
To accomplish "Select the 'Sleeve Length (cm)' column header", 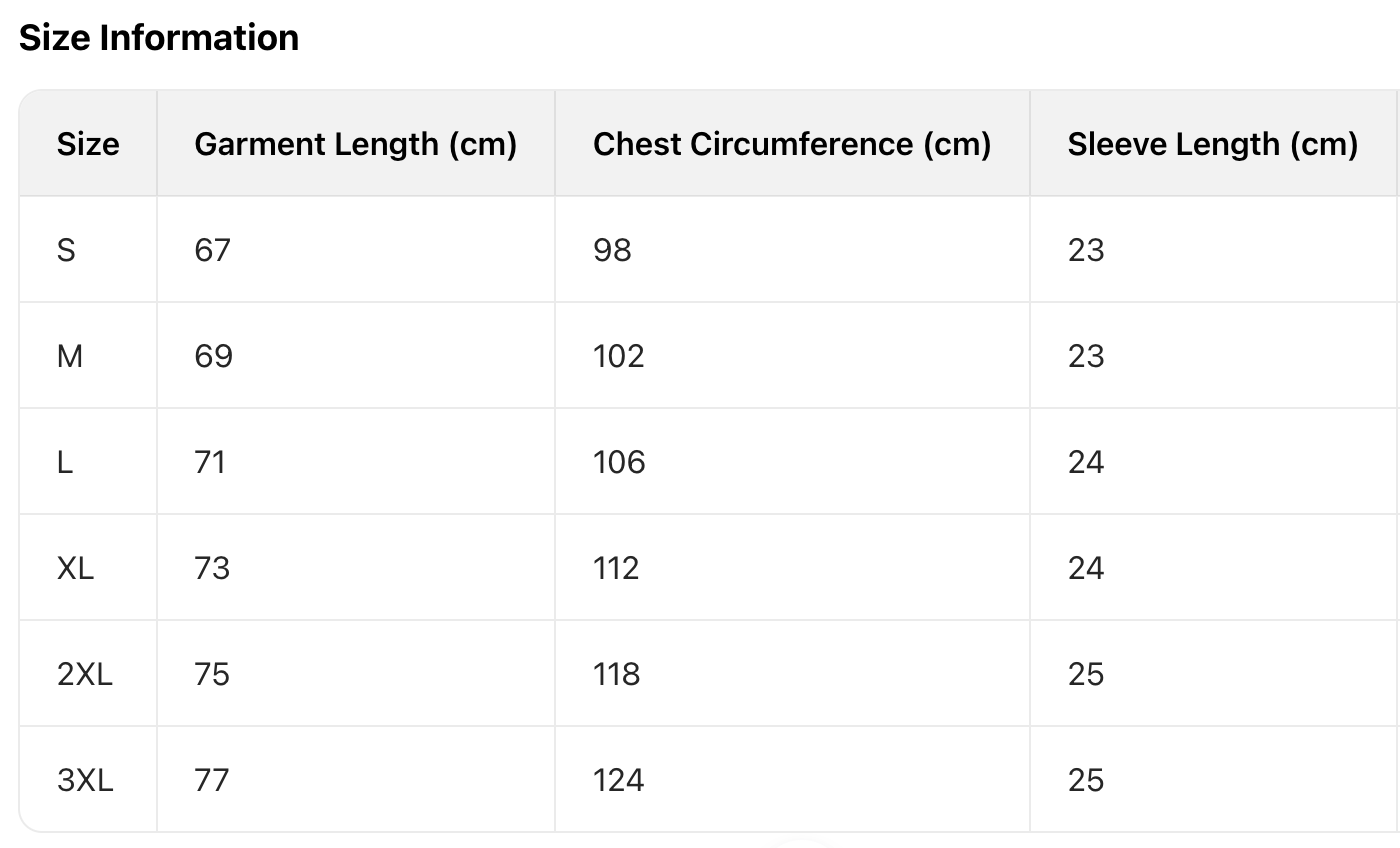I will (1212, 144).
